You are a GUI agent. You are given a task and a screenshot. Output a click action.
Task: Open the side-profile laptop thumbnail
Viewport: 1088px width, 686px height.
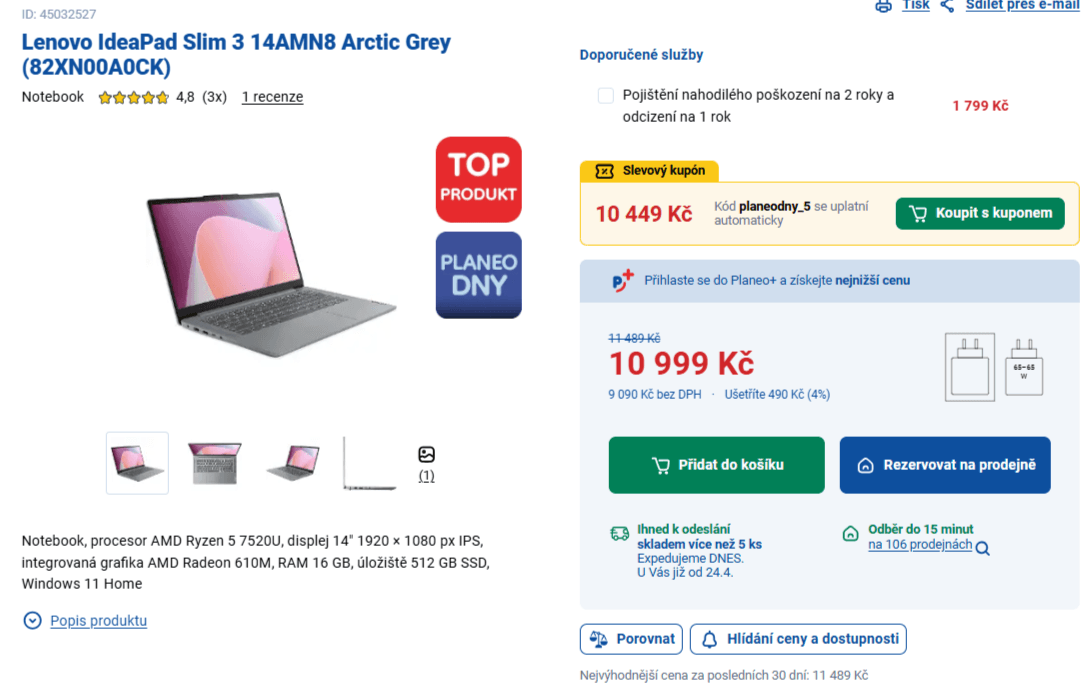pos(368,463)
